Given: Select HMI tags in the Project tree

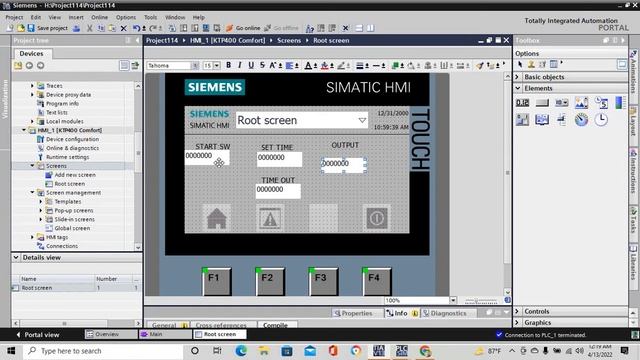Looking at the screenshot, I should click(x=57, y=237).
